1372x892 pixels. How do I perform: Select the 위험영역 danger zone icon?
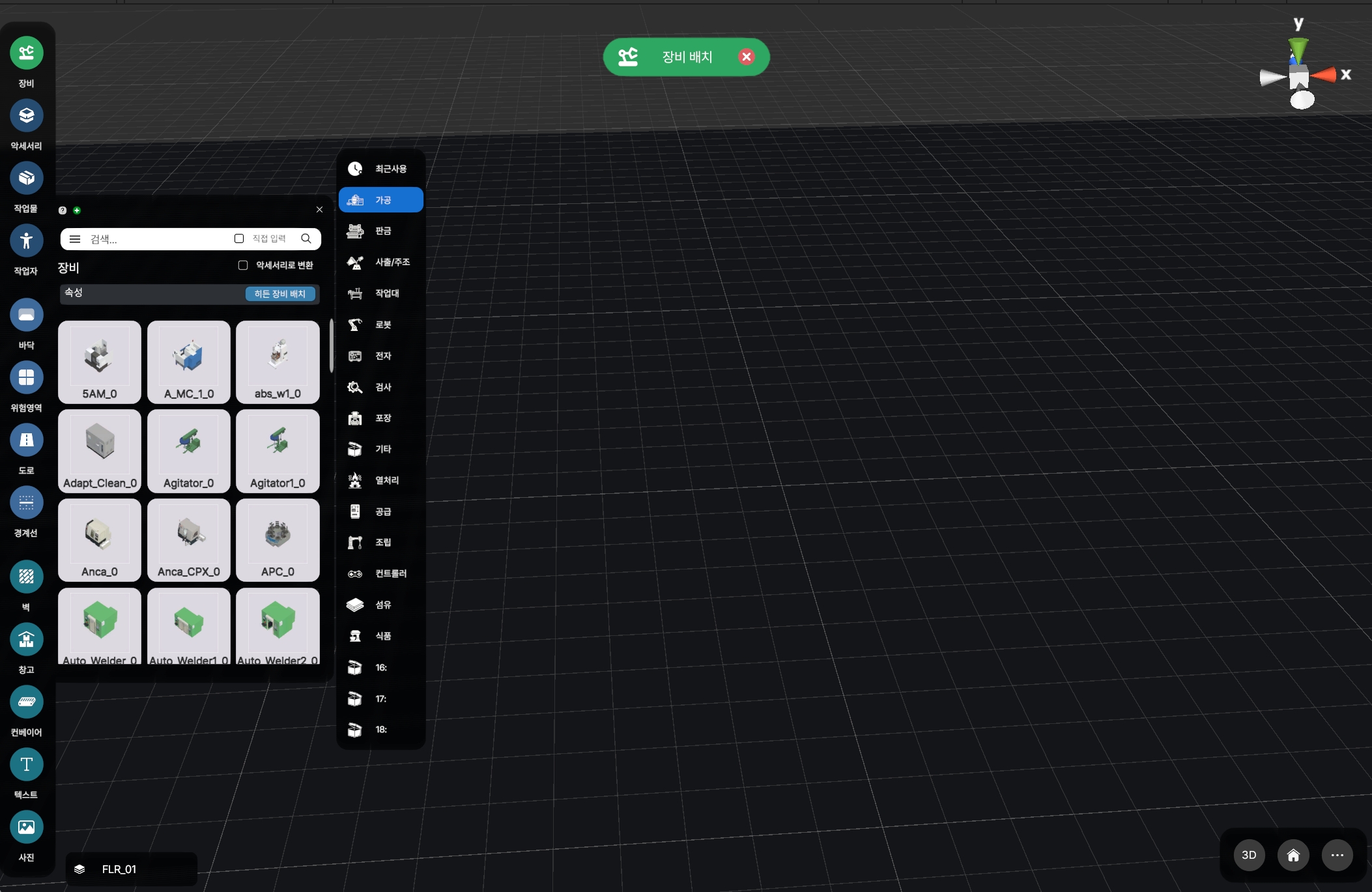tap(26, 378)
